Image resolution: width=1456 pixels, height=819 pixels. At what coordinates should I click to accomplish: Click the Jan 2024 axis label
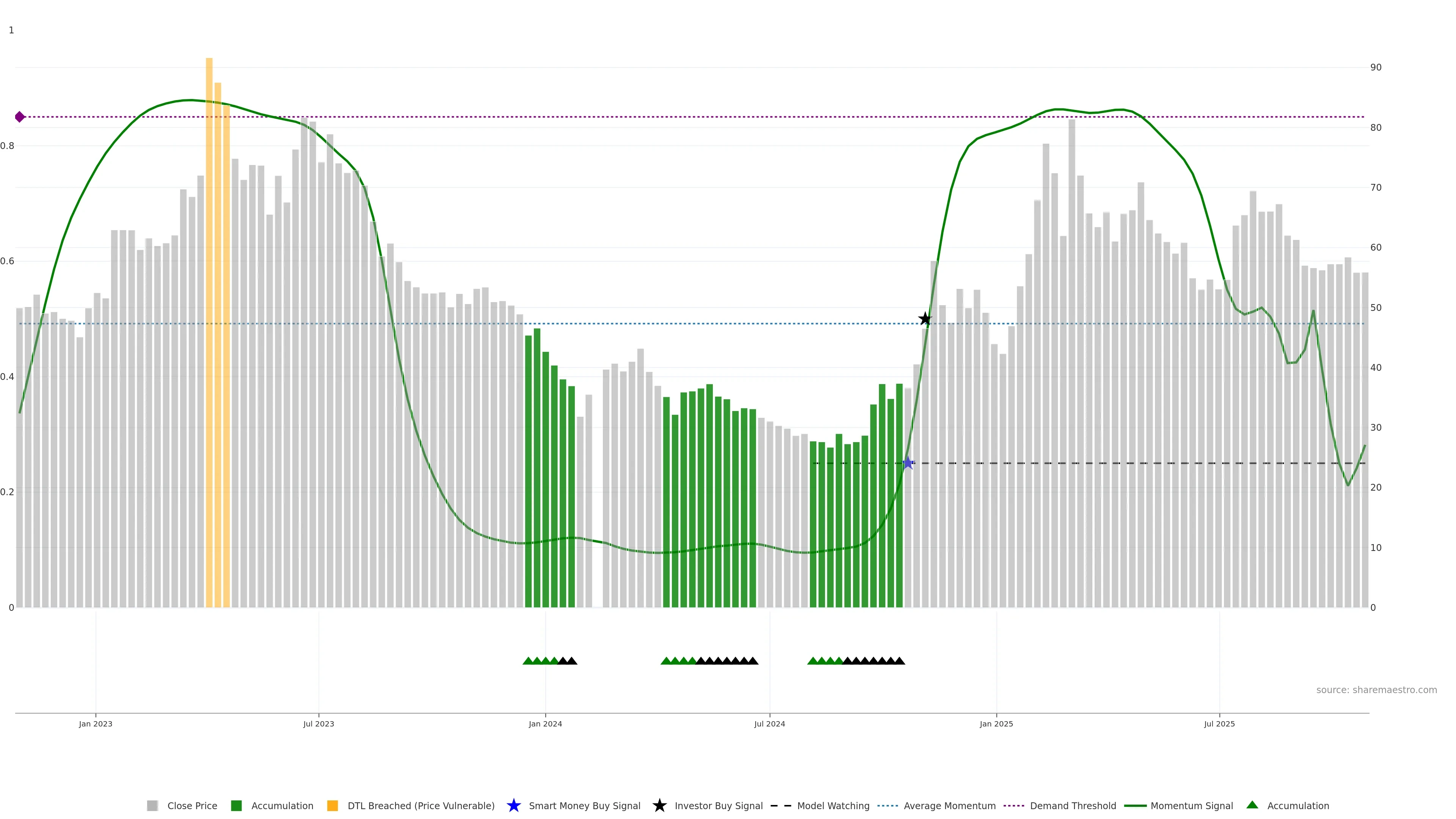coord(545,723)
